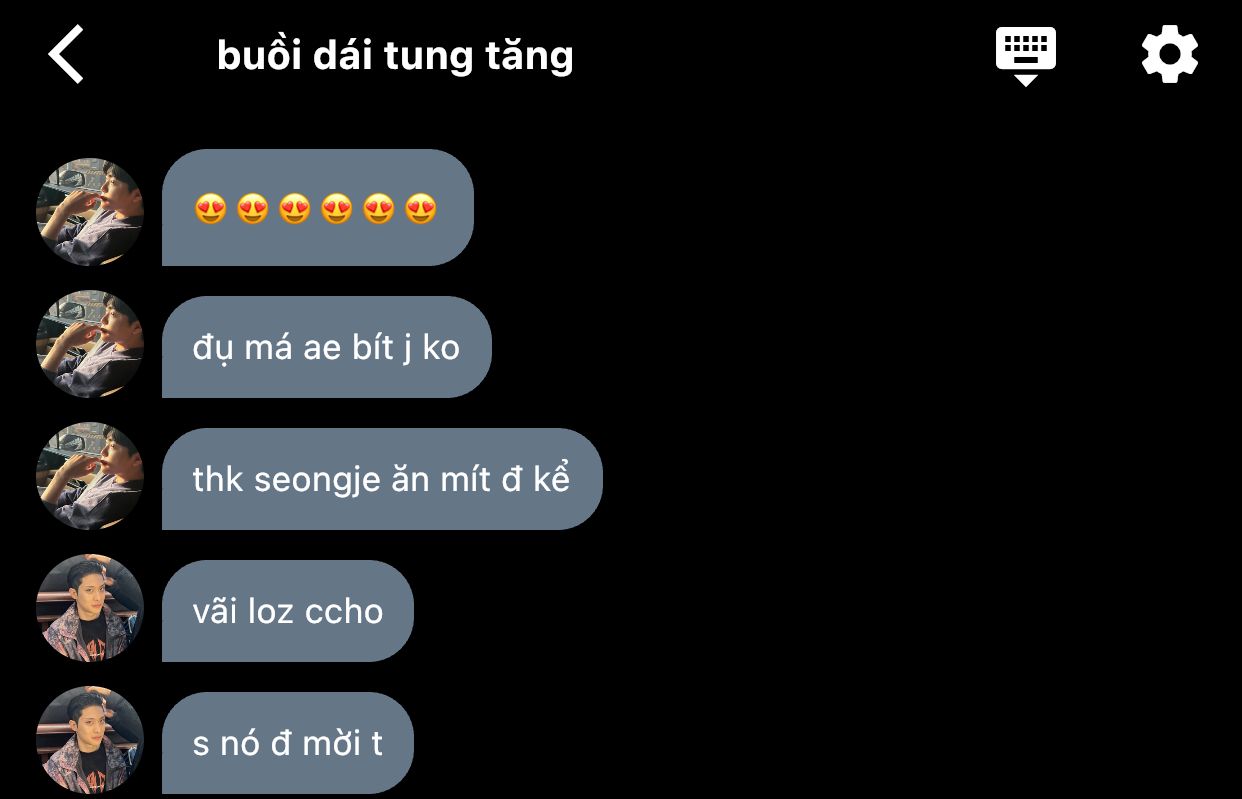Click the word "seongje" in the message
Image resolution: width=1242 pixels, height=799 pixels.
pos(317,480)
